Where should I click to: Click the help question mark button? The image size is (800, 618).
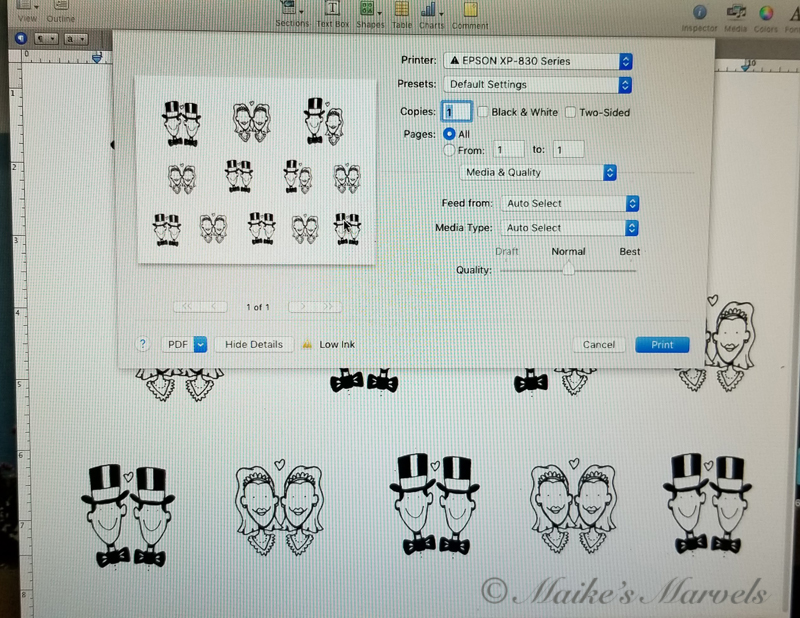pos(143,344)
